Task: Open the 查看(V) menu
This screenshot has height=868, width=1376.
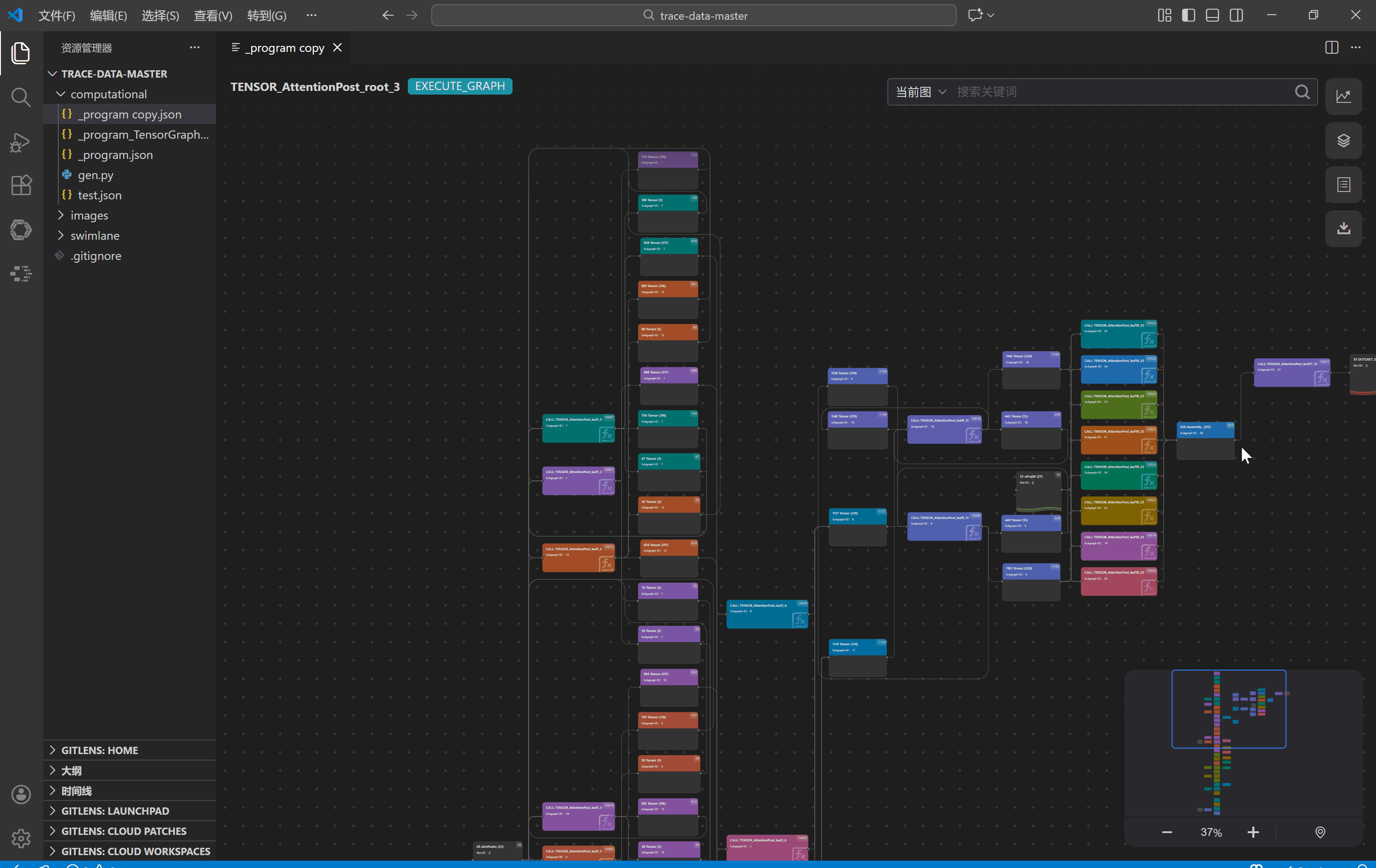Action: [213, 16]
